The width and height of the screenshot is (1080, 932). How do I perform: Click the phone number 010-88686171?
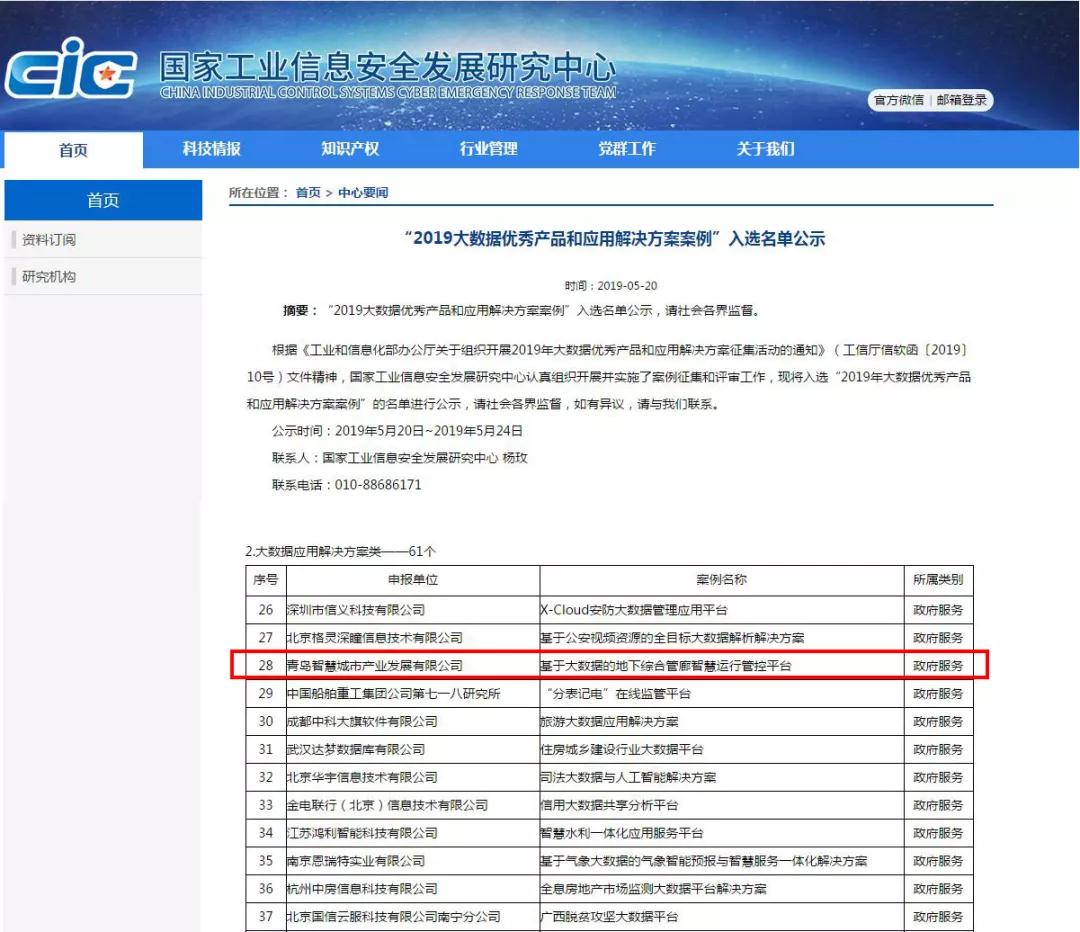[x=378, y=485]
